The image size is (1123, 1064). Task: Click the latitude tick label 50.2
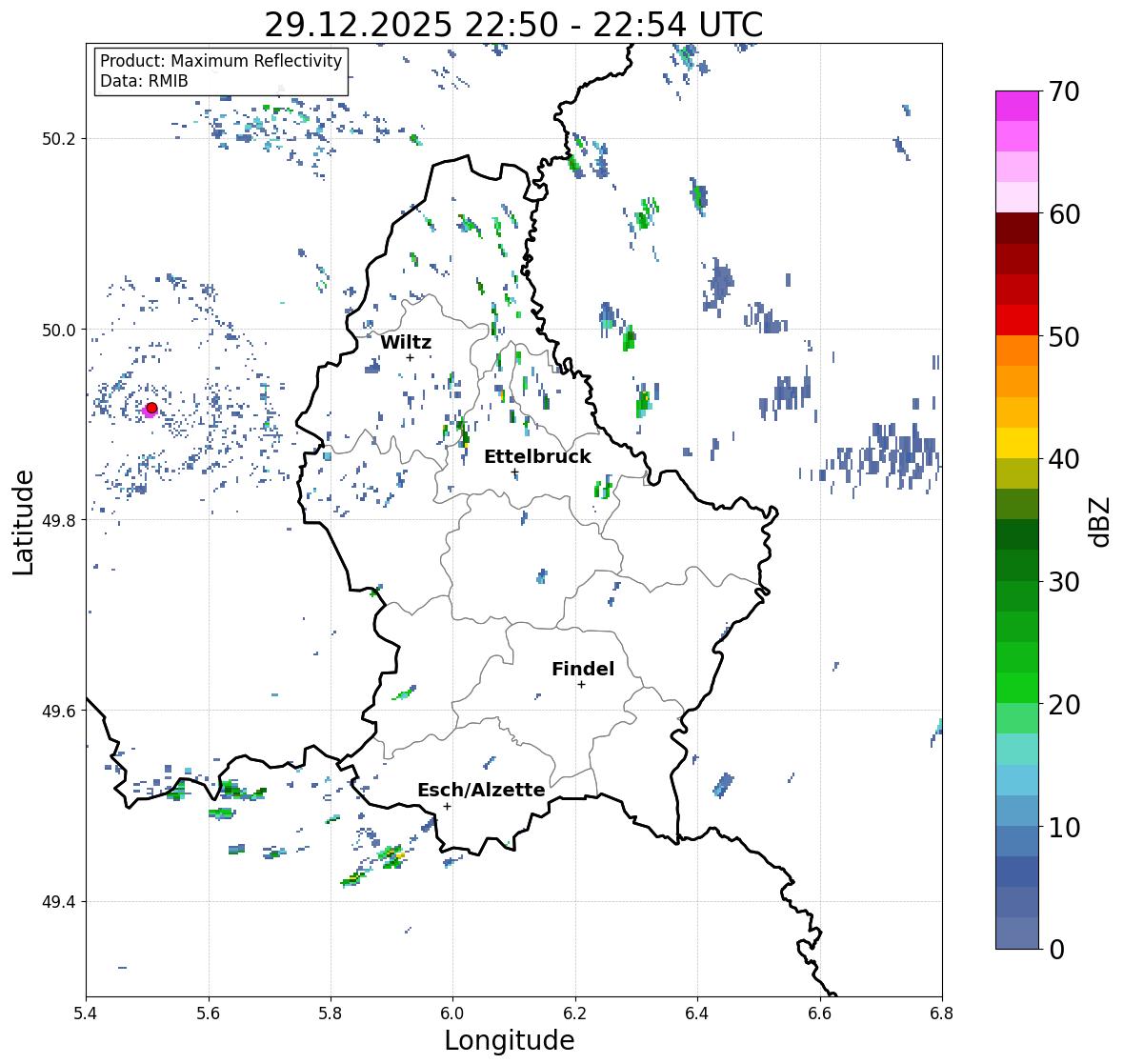point(59,139)
